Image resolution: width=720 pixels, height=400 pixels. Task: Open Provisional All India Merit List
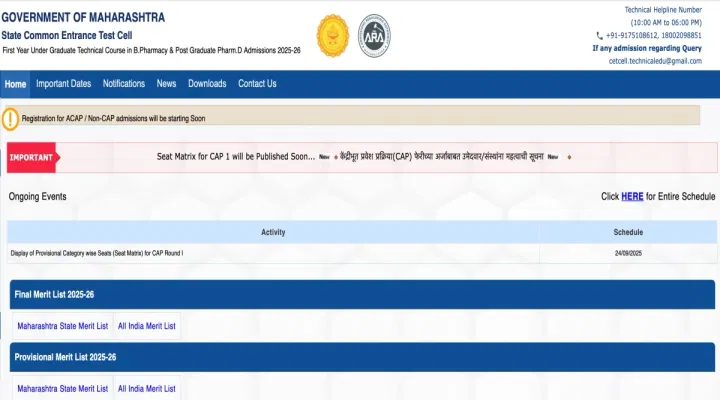[146, 388]
